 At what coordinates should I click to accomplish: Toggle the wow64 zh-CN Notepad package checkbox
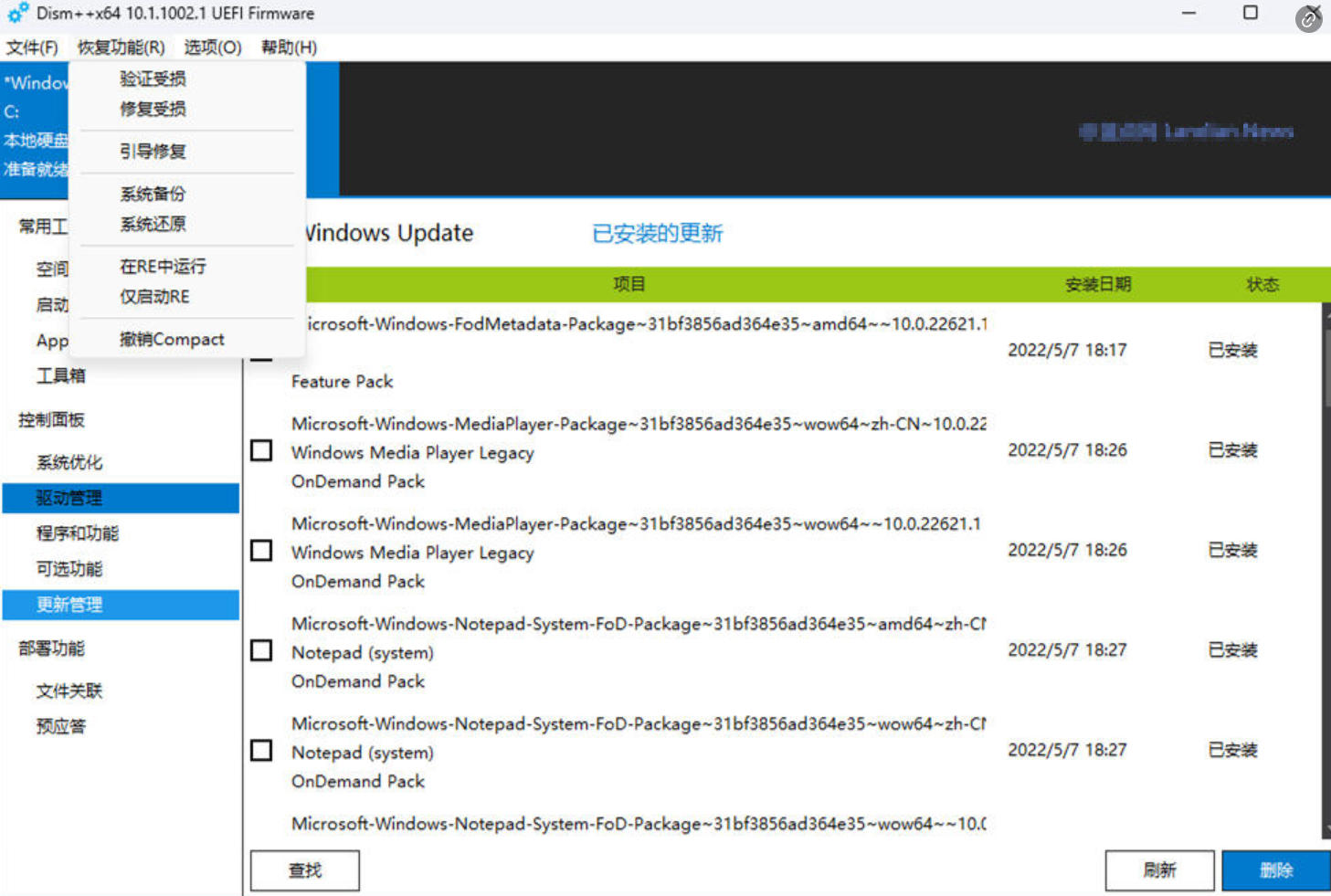coord(261,751)
